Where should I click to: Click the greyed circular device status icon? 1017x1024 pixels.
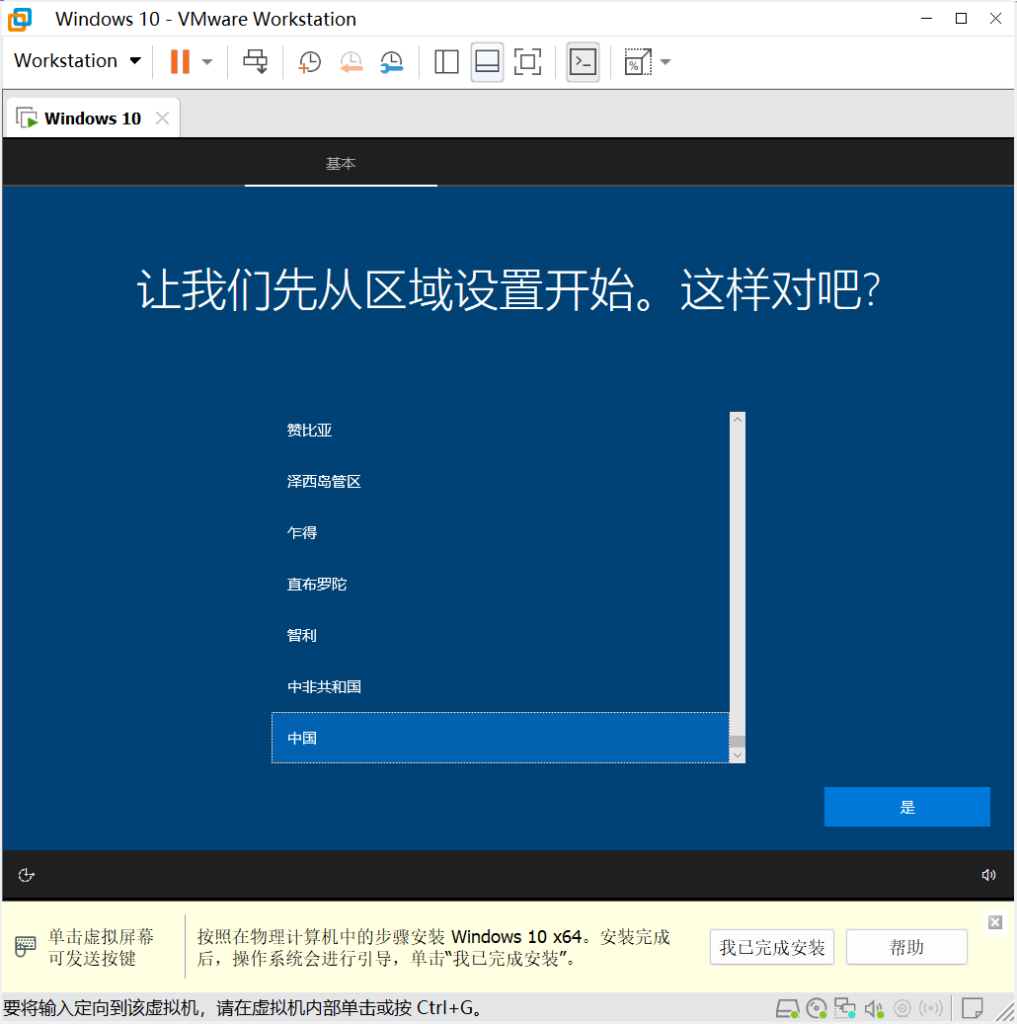click(x=902, y=1009)
